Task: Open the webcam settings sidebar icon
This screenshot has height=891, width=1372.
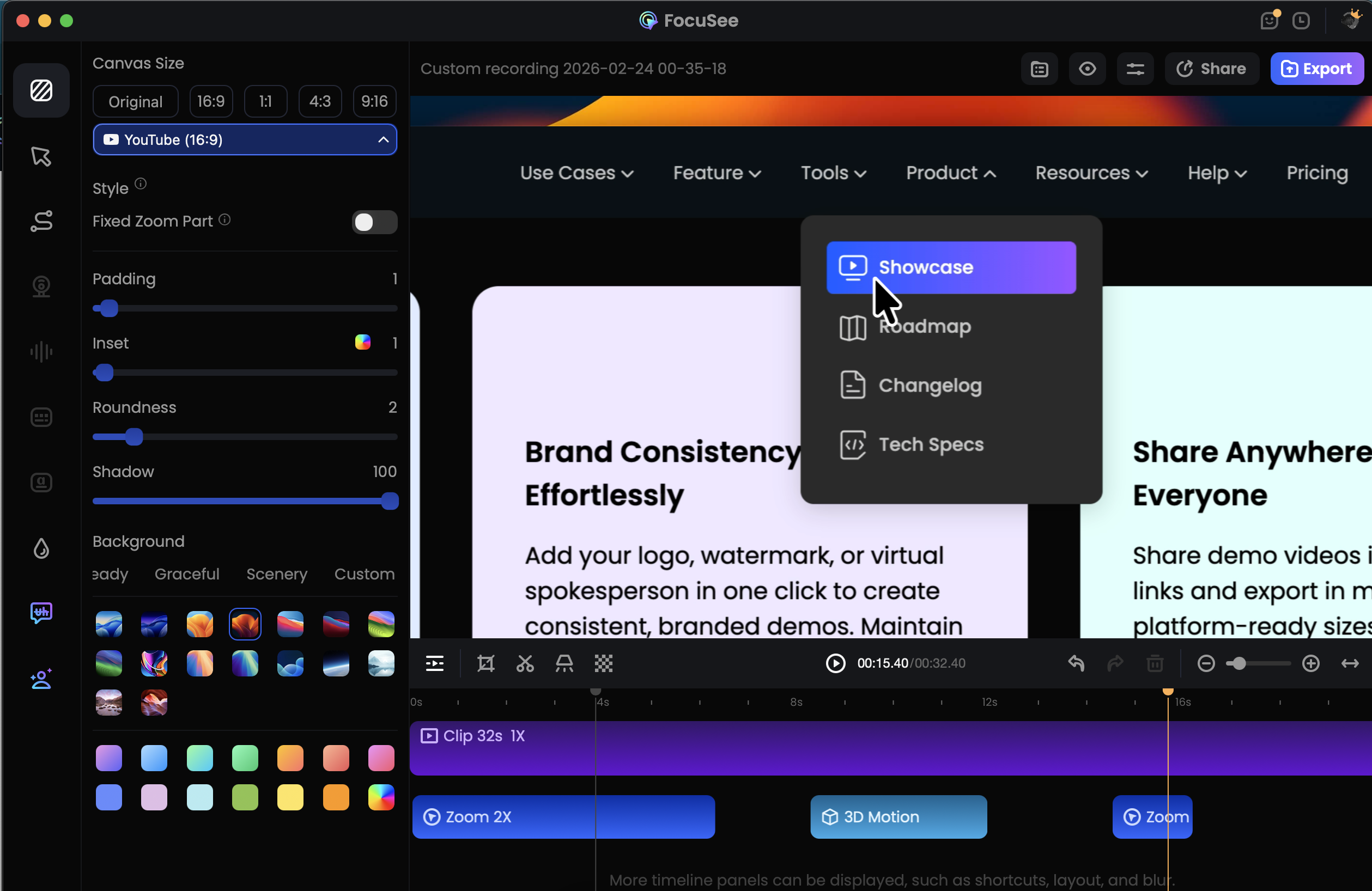Action: 41,286
